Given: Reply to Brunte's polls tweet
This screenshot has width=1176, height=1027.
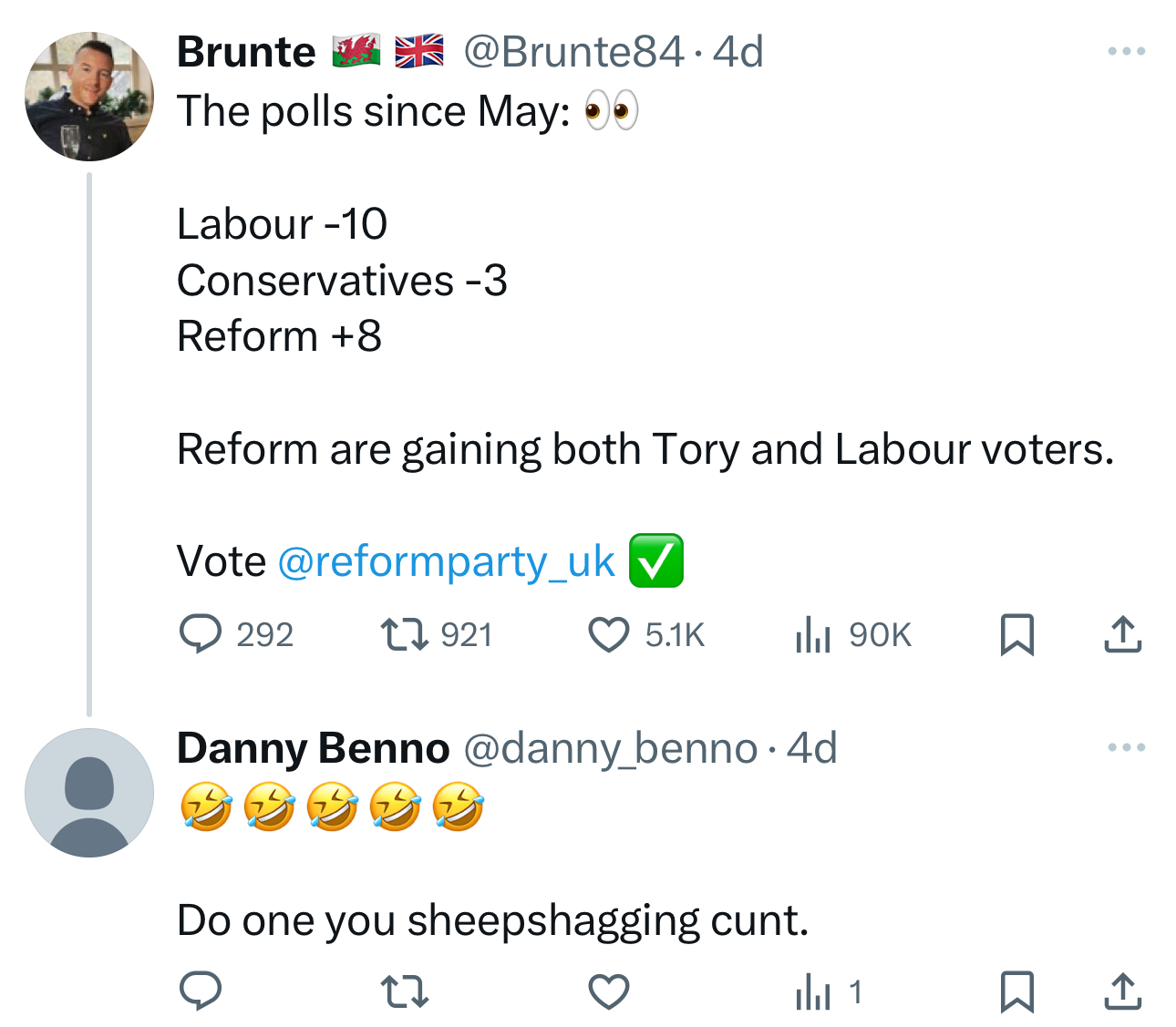Looking at the screenshot, I should click(201, 635).
